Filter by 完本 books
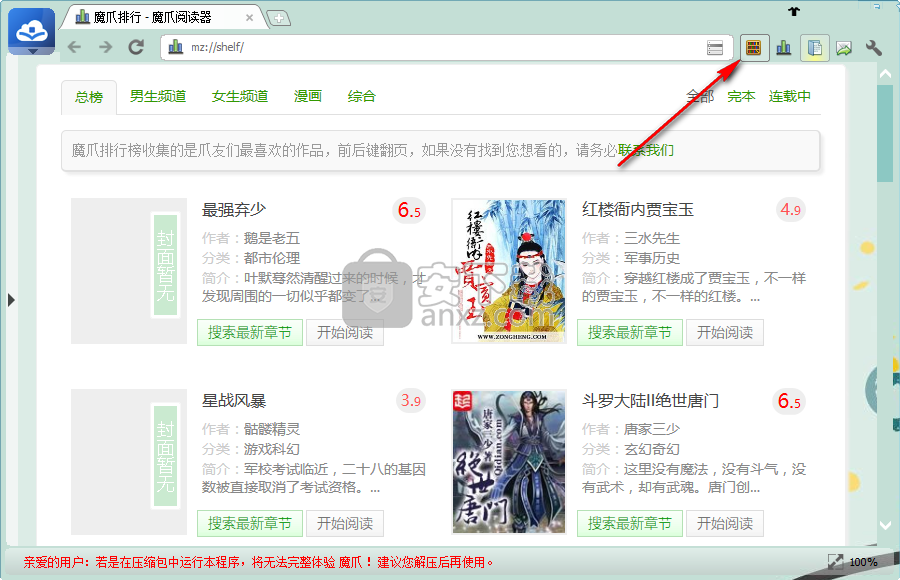Image resolution: width=900 pixels, height=580 pixels. 741,97
